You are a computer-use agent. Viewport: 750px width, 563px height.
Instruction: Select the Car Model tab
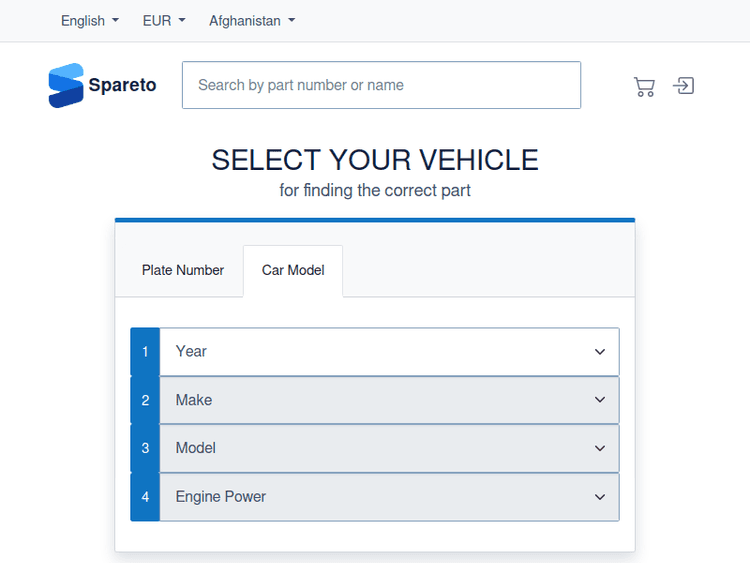tap(293, 270)
